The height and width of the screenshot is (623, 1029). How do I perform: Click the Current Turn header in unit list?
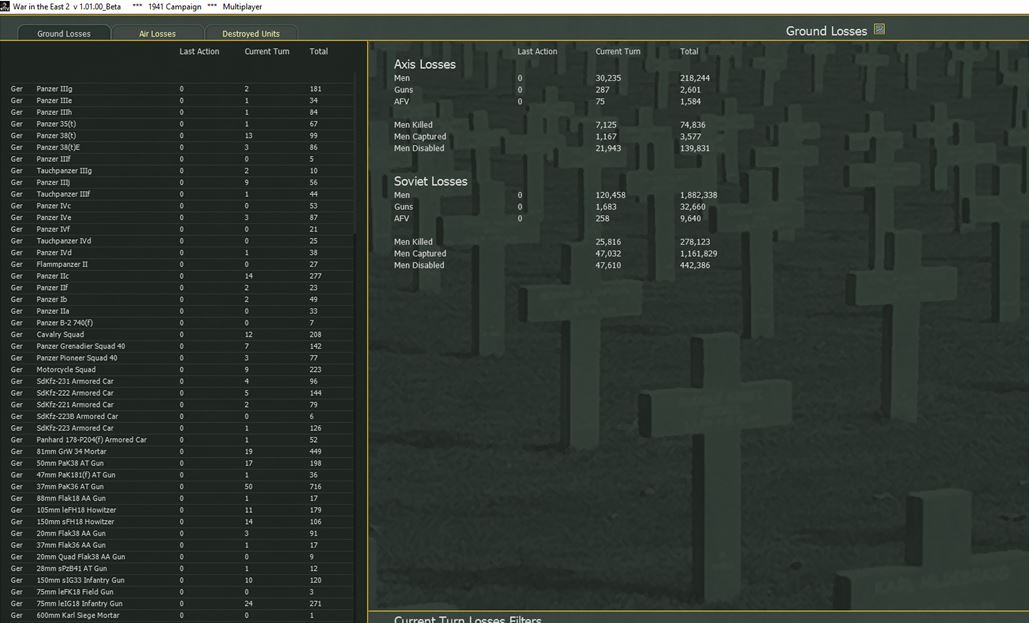(266, 51)
